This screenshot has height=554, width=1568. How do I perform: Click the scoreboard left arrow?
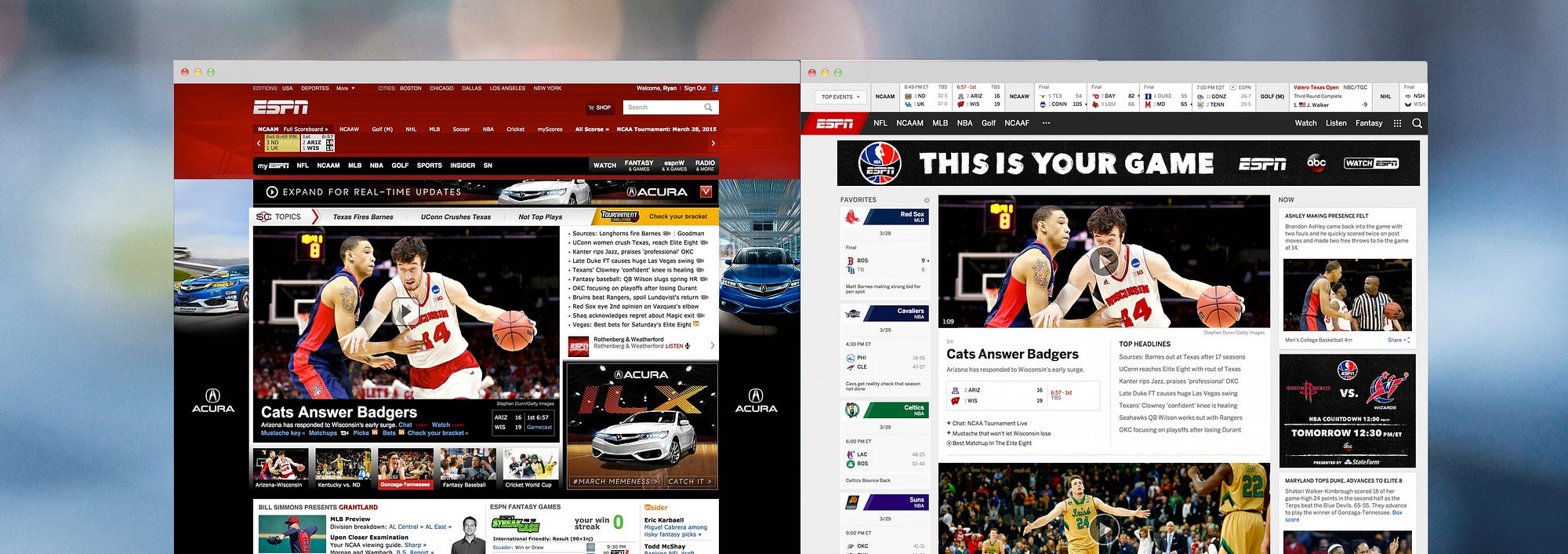coord(259,143)
